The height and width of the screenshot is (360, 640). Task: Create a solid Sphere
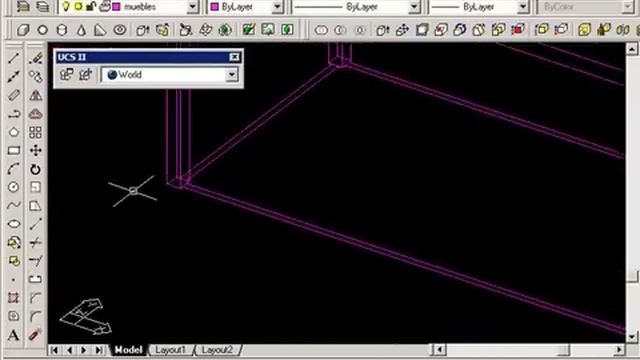pyautogui.click(x=42, y=30)
